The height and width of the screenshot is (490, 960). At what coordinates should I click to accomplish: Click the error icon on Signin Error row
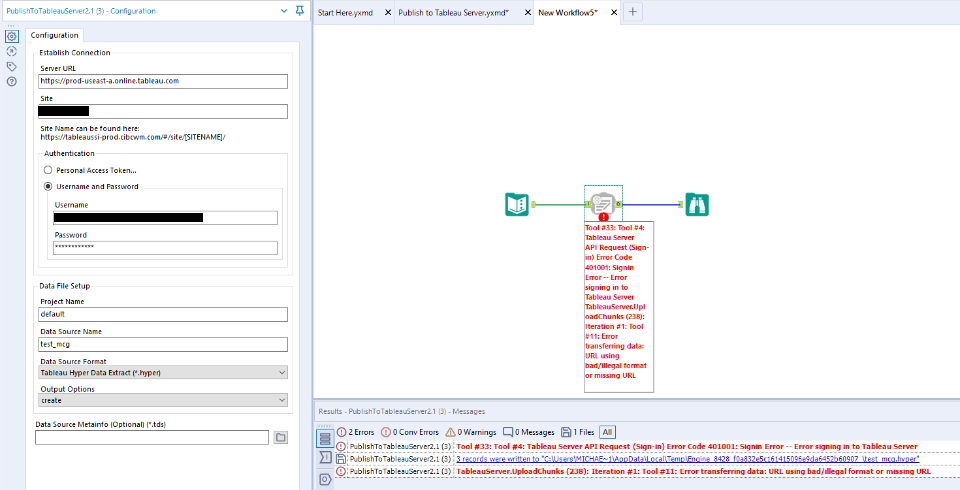tap(340, 447)
